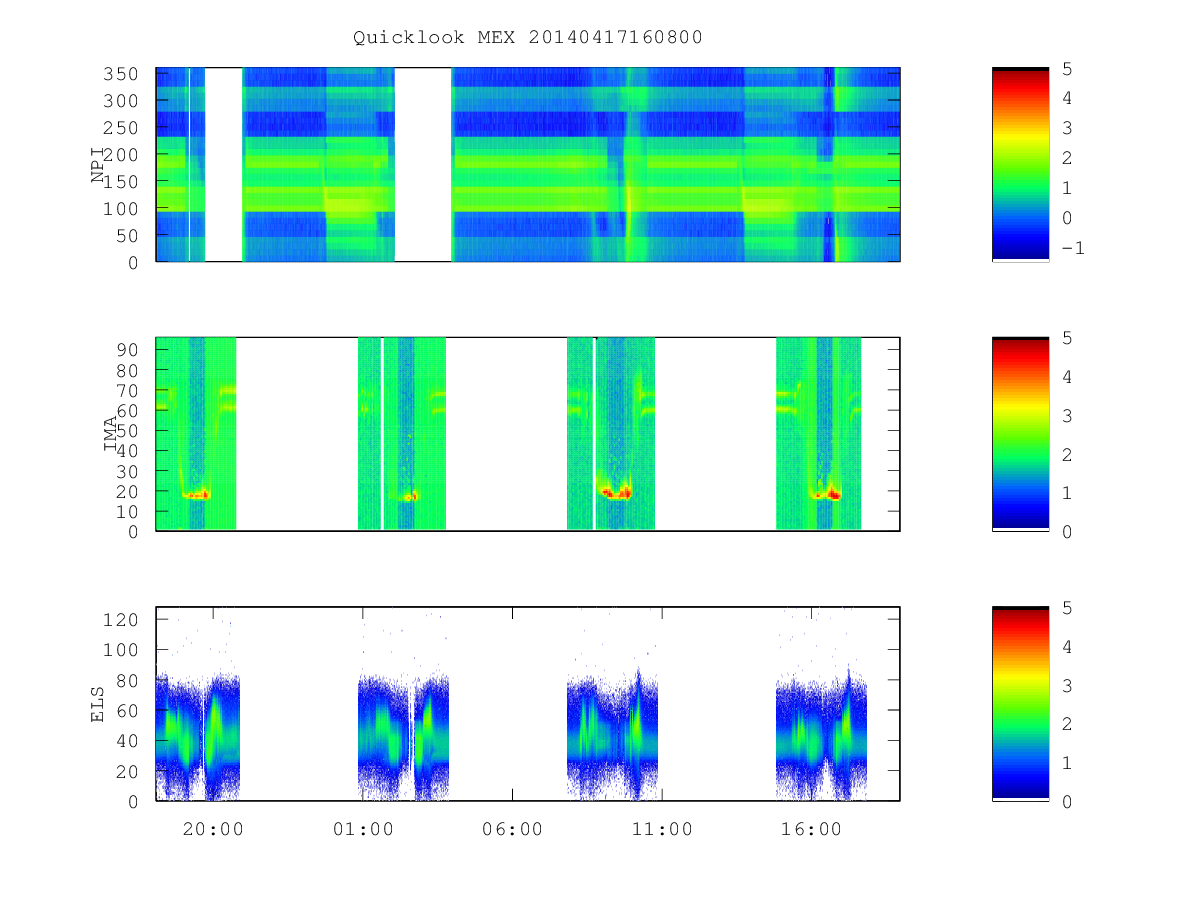Click the IMA panel color bar
This screenshot has height=900, width=1200.
[x=1020, y=434]
